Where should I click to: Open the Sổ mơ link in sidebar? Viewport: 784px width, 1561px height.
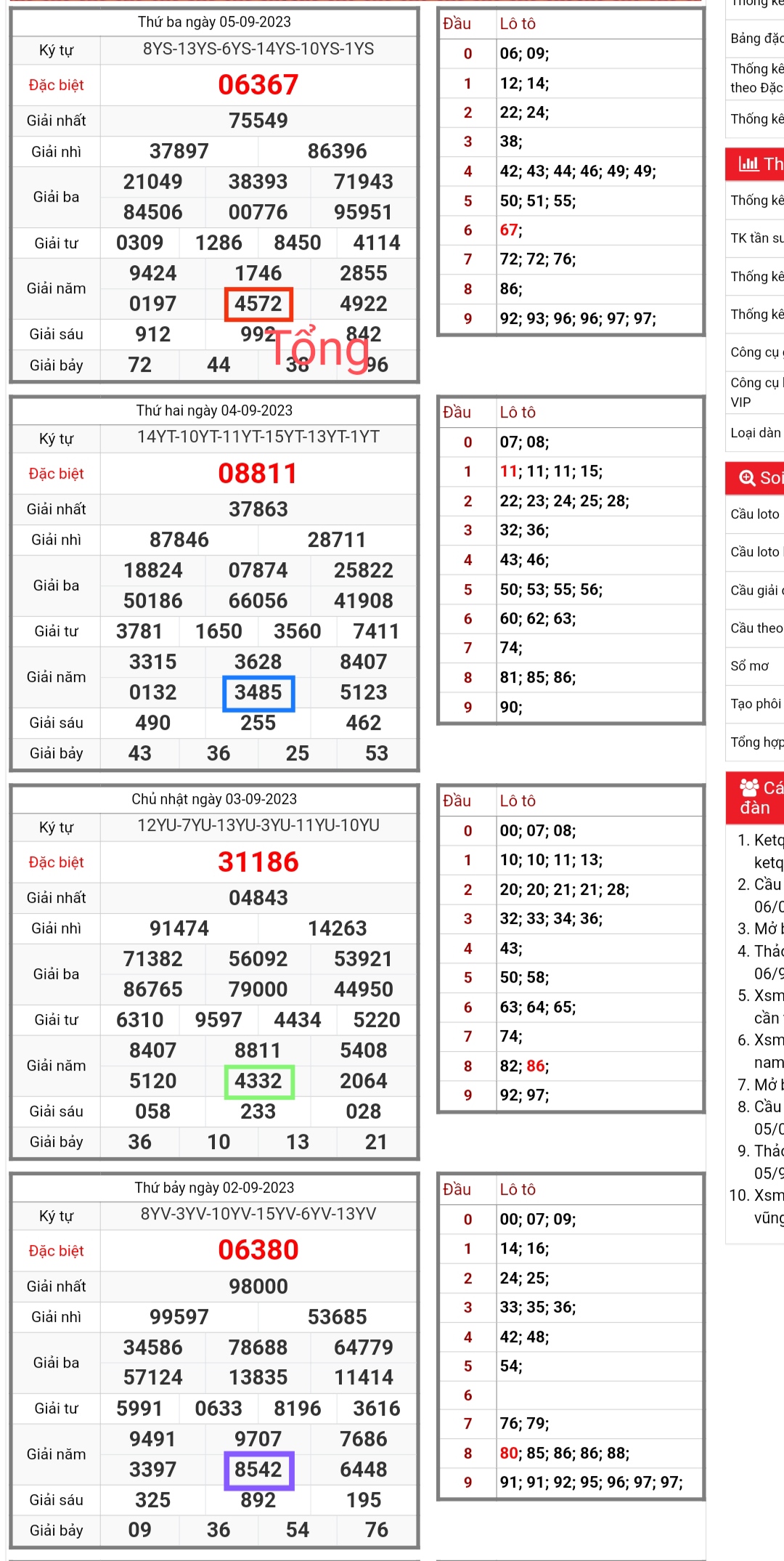point(750,665)
